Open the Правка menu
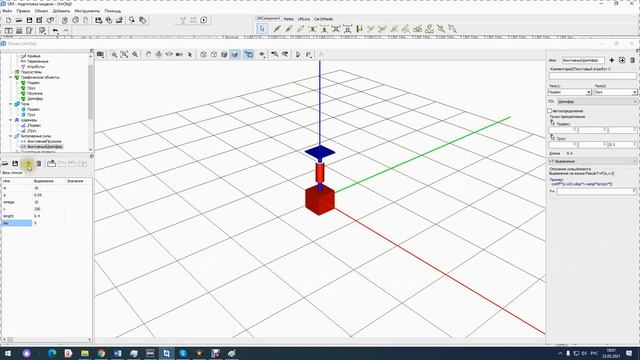Image resolution: width=640 pixels, height=360 pixels. pos(23,11)
